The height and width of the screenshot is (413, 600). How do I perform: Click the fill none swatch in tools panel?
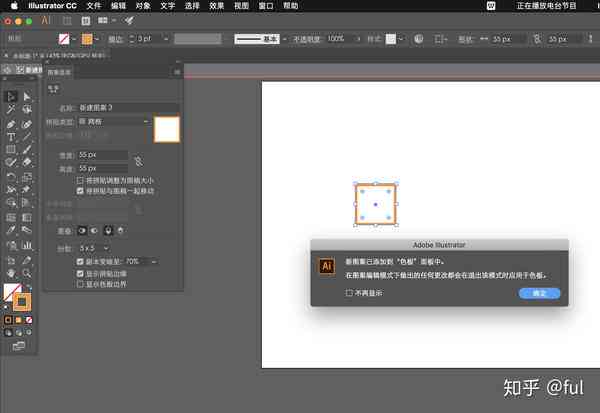11,292
